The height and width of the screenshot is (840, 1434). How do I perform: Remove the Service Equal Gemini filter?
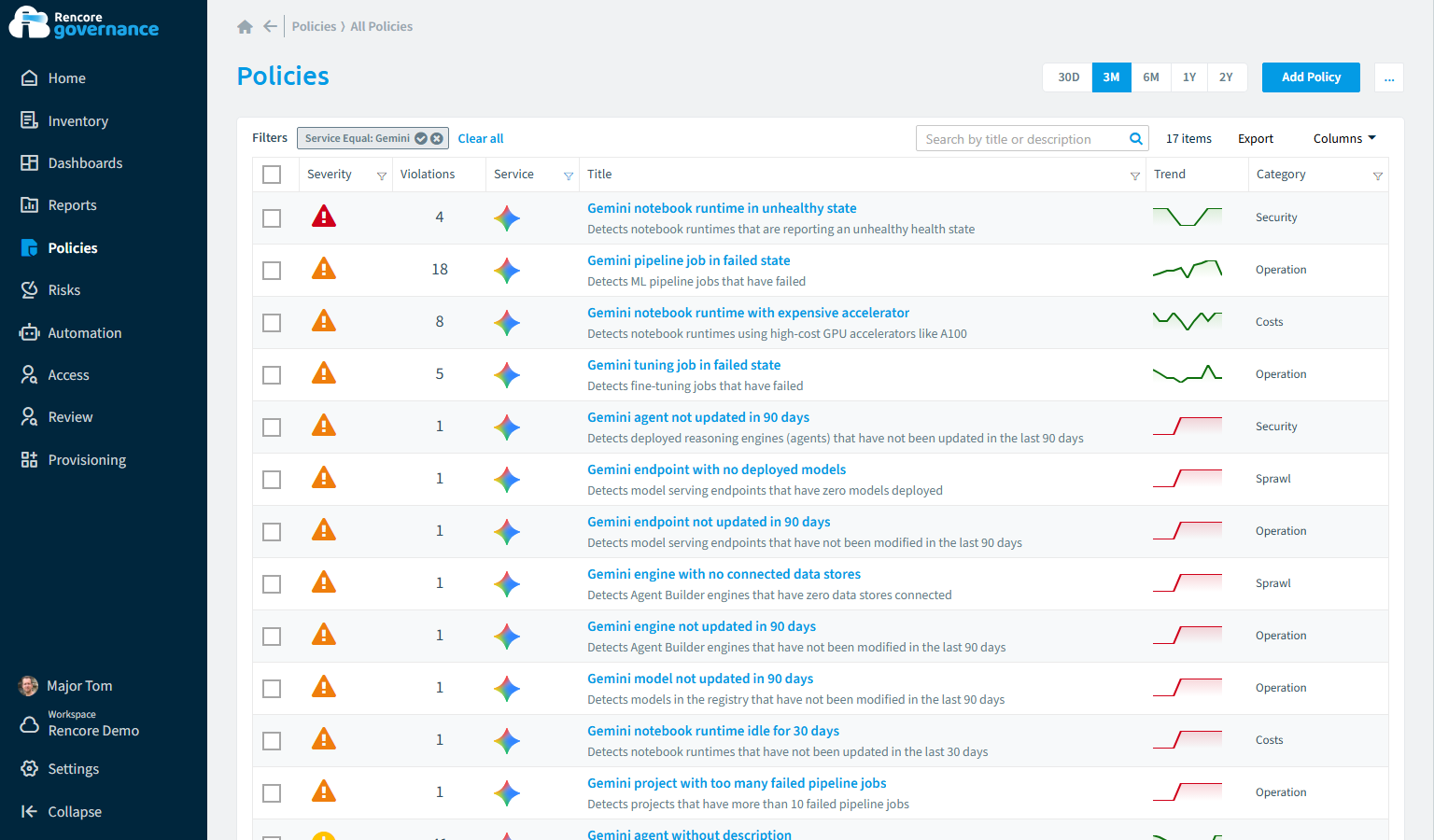click(x=437, y=138)
